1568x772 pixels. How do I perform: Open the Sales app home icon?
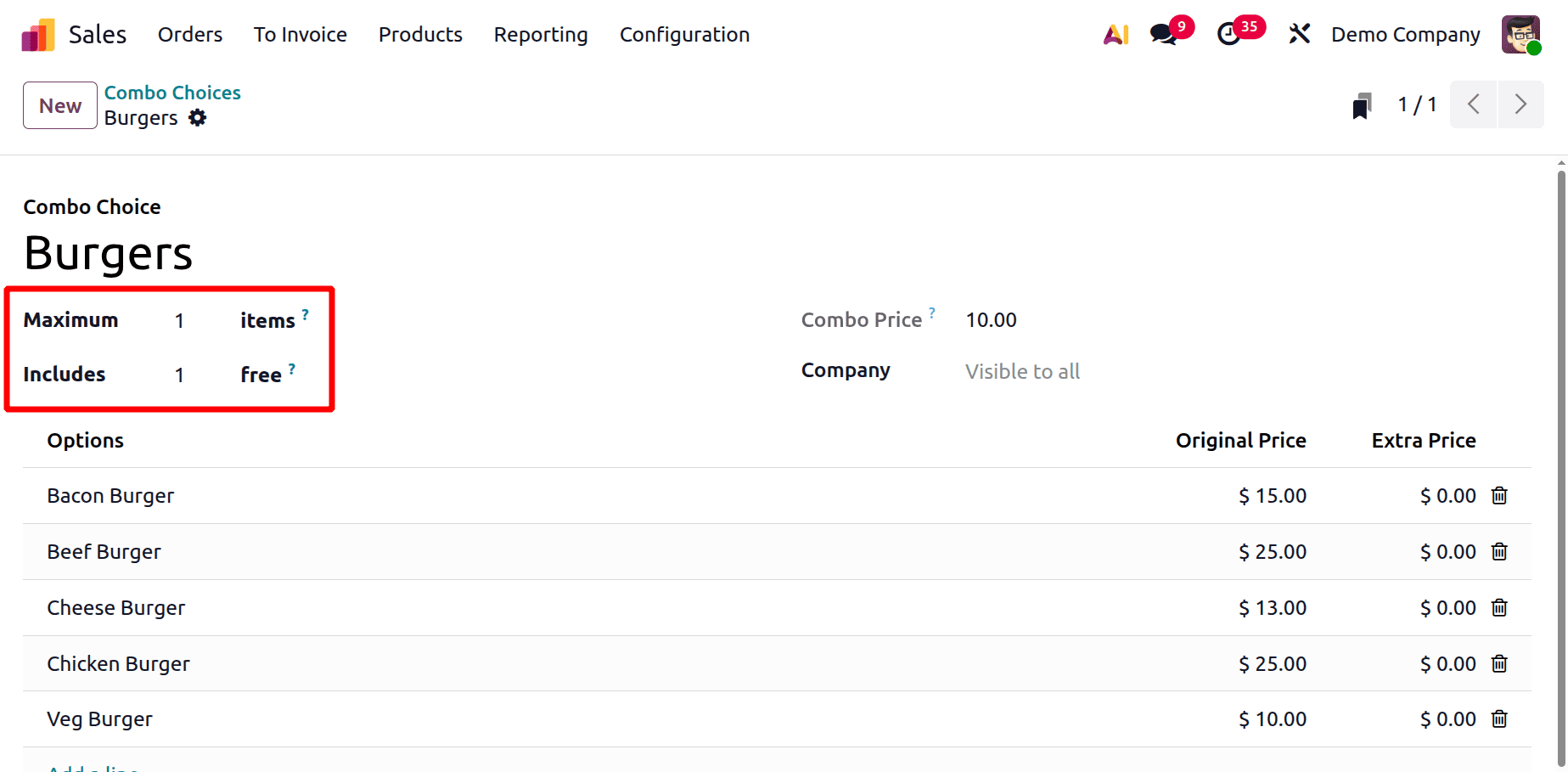click(37, 33)
